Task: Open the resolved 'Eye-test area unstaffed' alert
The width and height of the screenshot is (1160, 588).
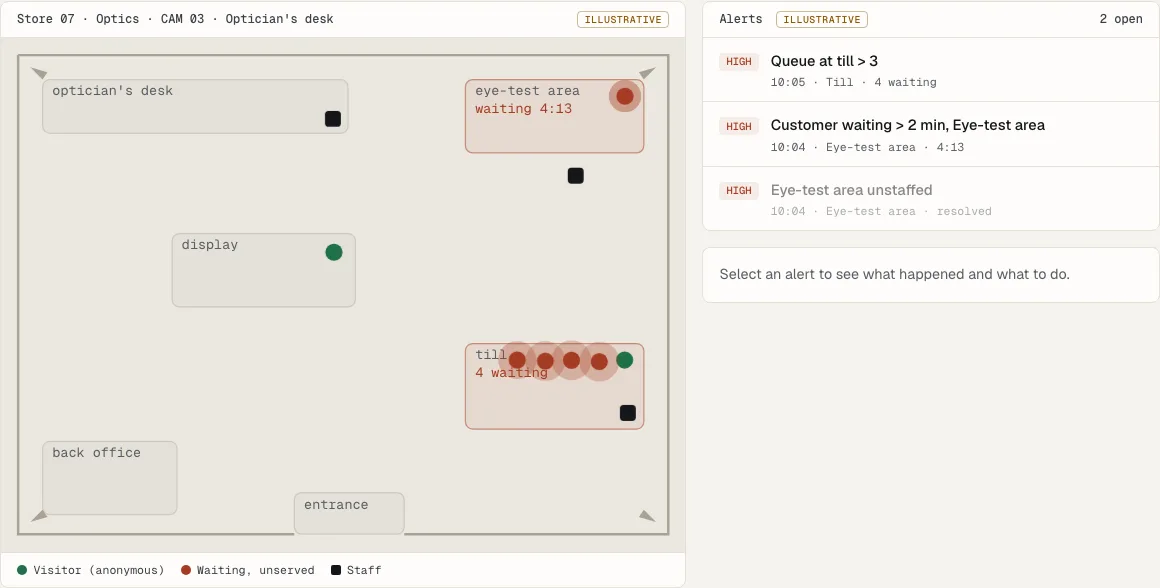Action: [x=931, y=199]
